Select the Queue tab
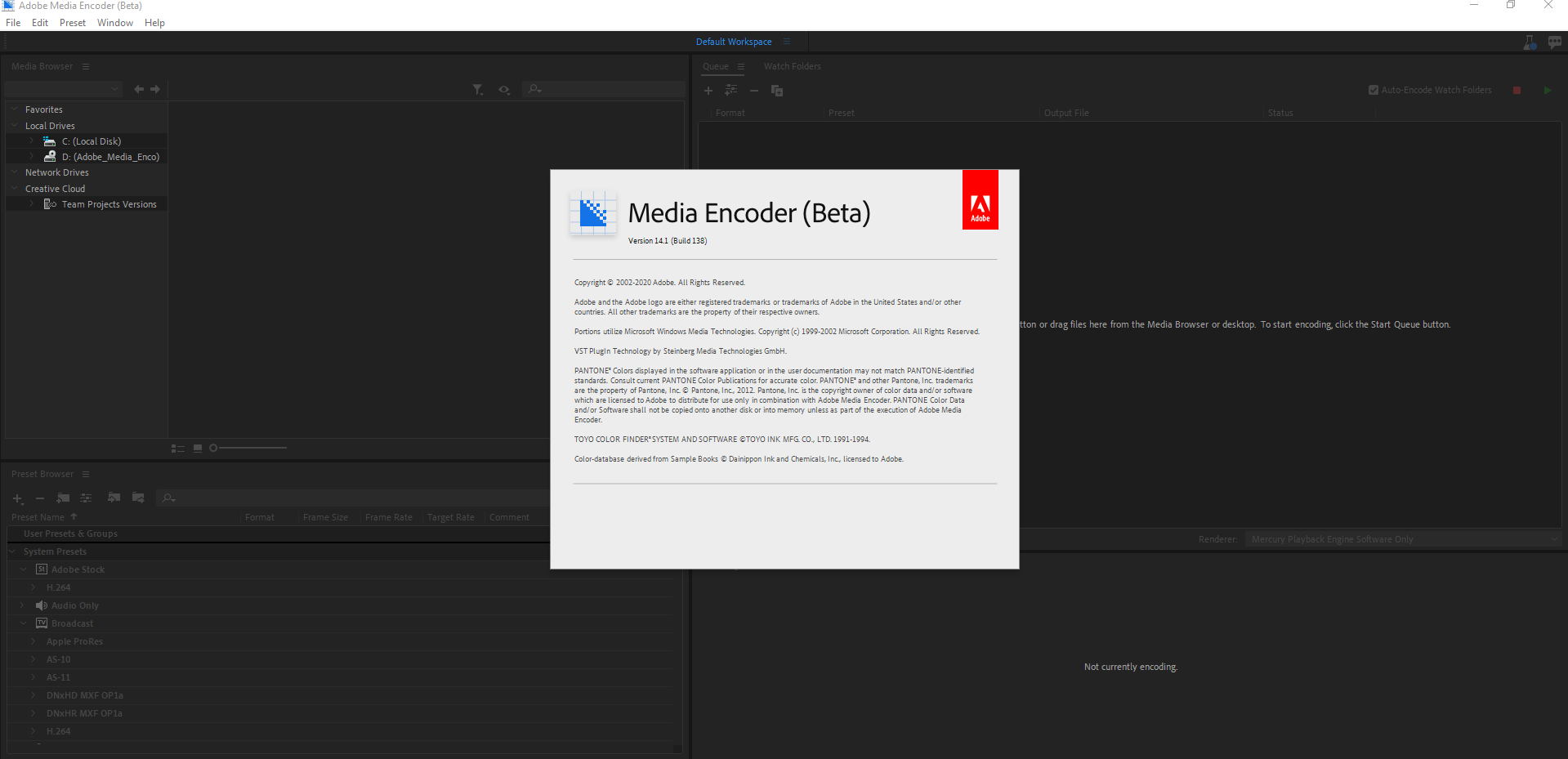This screenshot has height=759, width=1568. click(716, 66)
